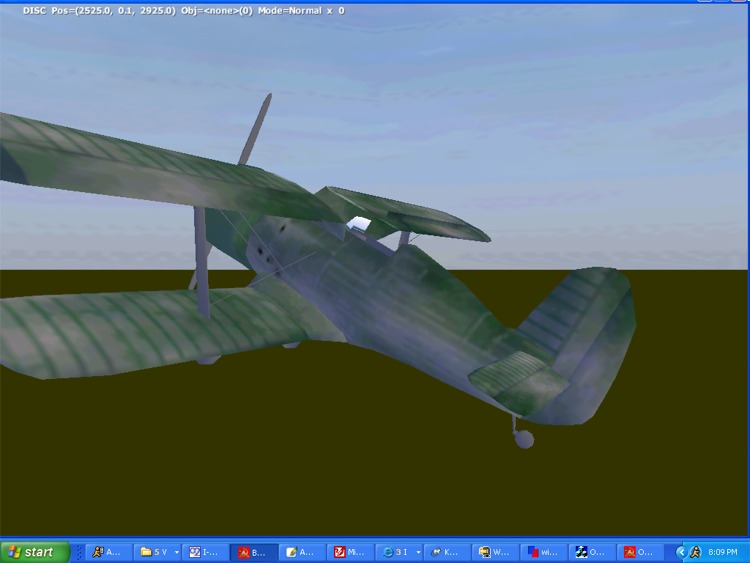Switch to the first 'O...' taskbar button

(x=592, y=552)
